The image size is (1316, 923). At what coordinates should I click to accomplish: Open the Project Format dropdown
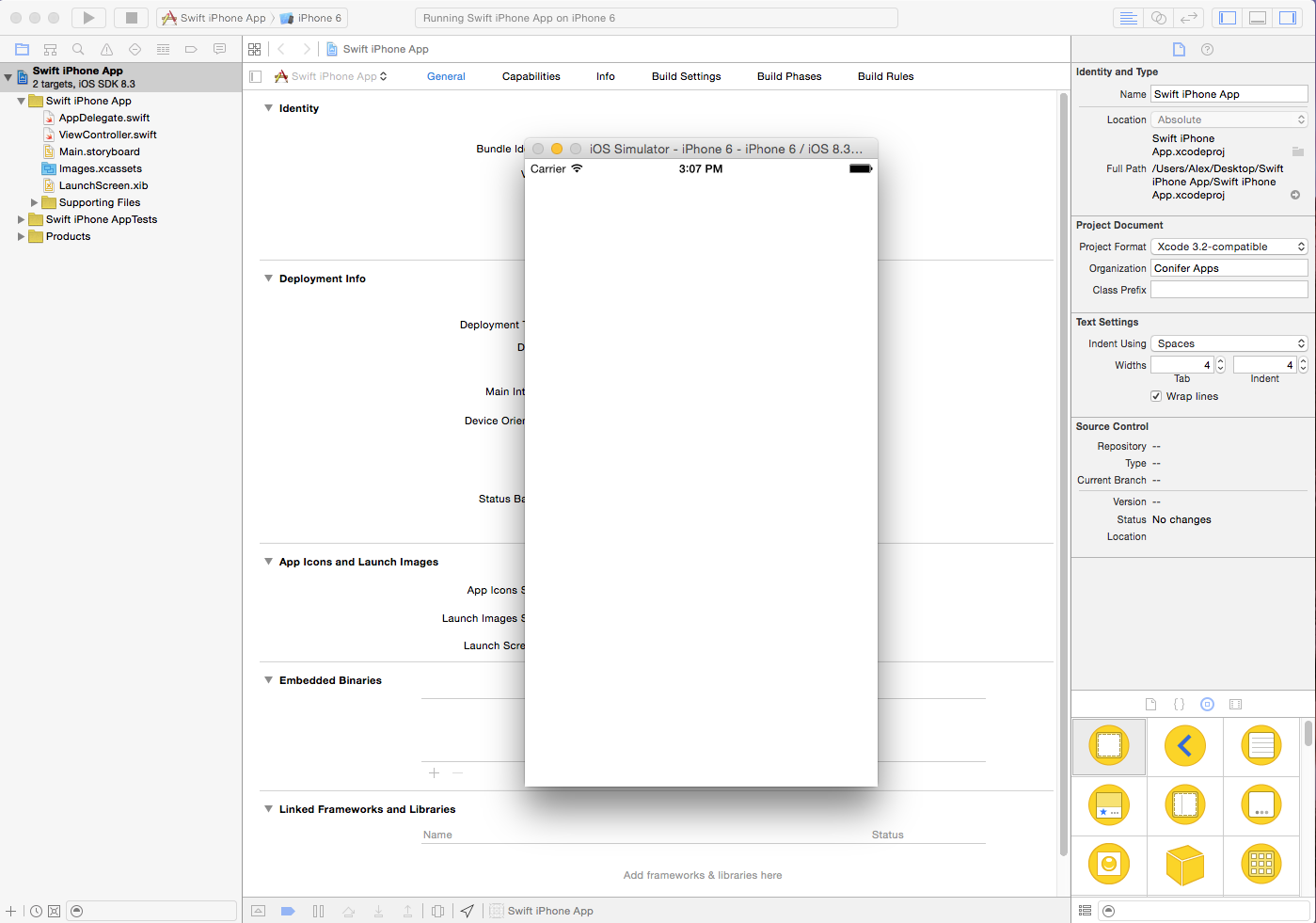point(1229,246)
